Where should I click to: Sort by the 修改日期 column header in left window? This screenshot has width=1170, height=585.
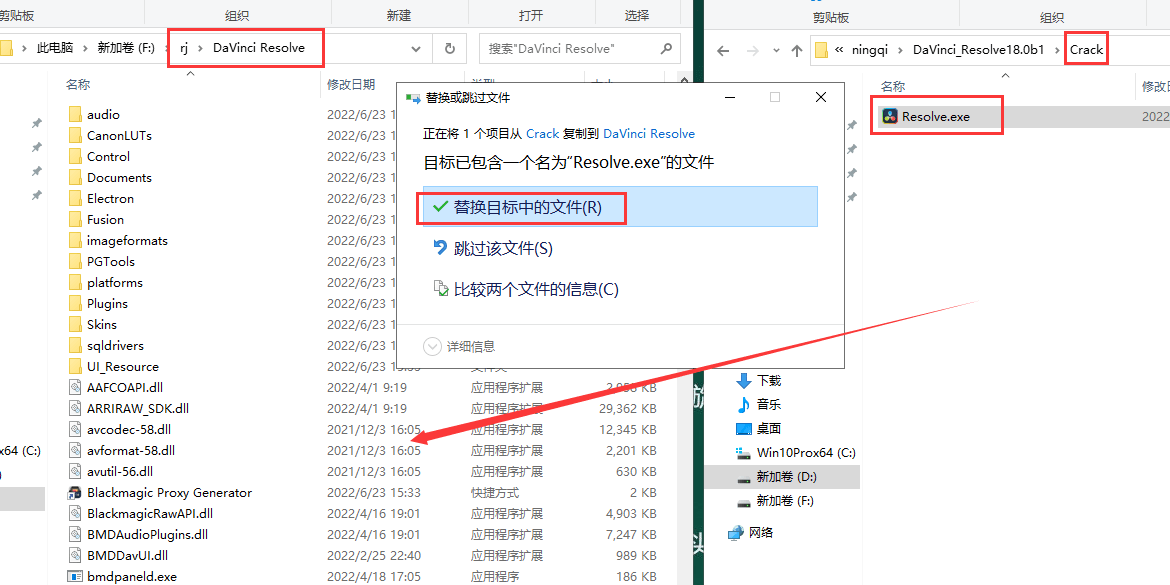pos(351,84)
